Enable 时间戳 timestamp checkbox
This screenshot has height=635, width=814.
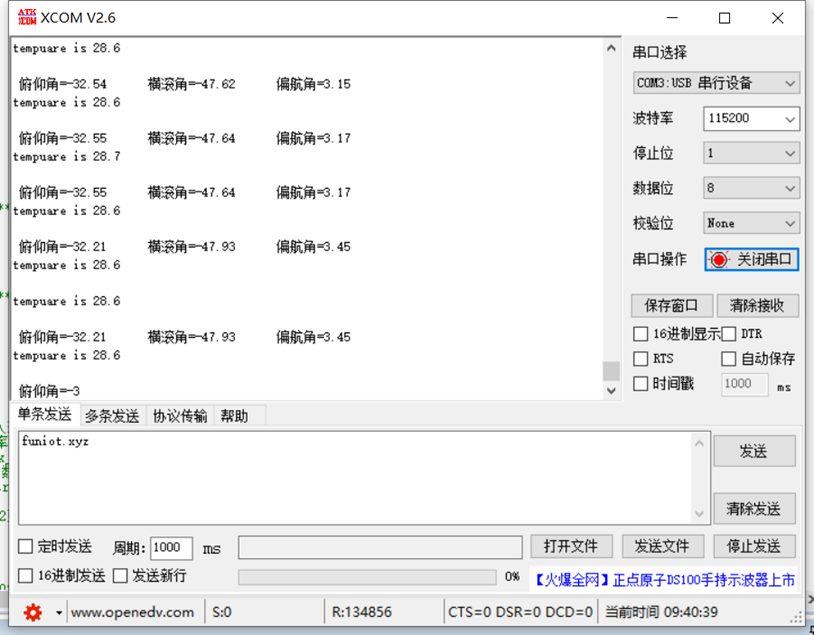click(641, 384)
